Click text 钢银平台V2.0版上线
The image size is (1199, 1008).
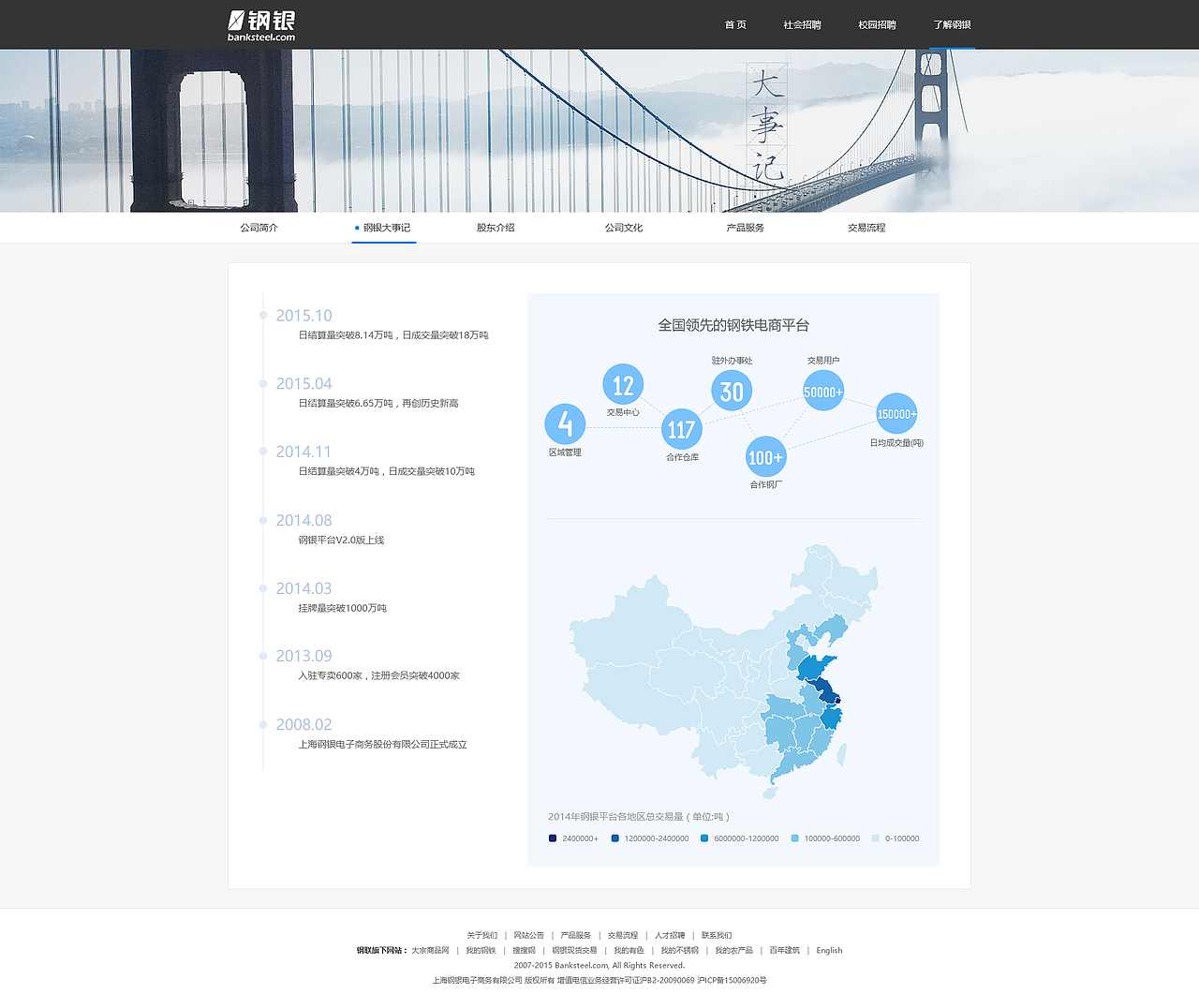coord(341,541)
